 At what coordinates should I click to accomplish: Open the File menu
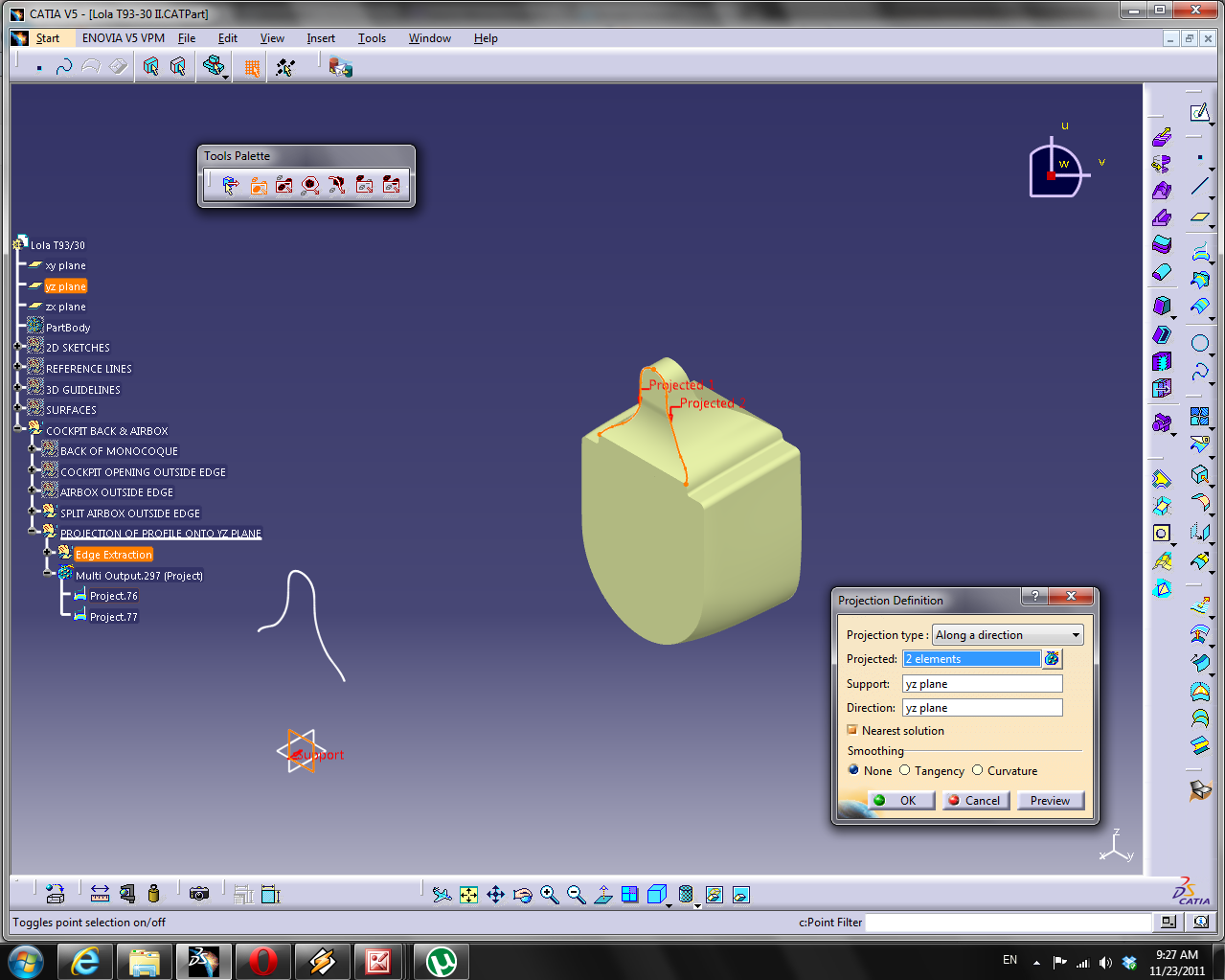pyautogui.click(x=187, y=38)
